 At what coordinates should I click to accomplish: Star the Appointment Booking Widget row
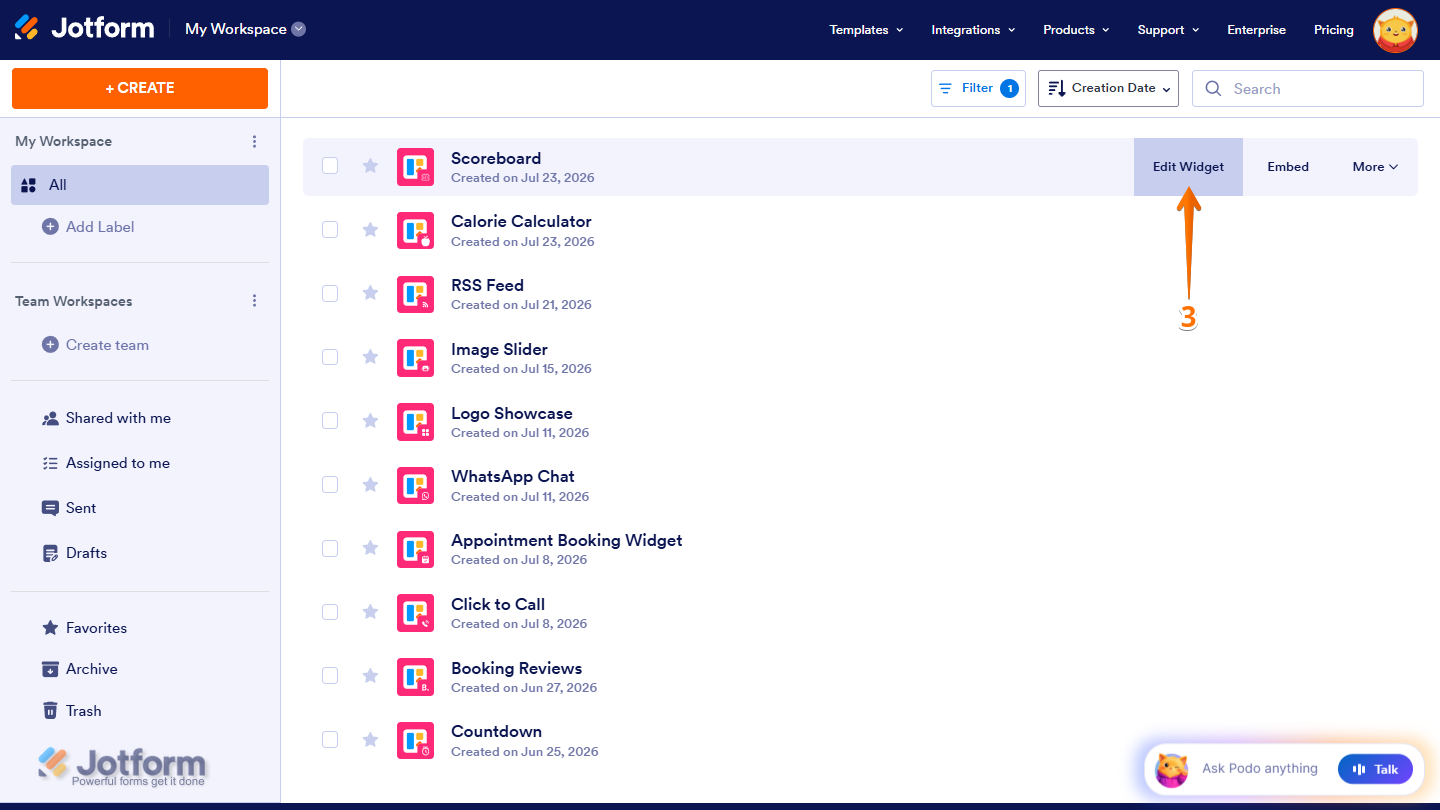(370, 548)
